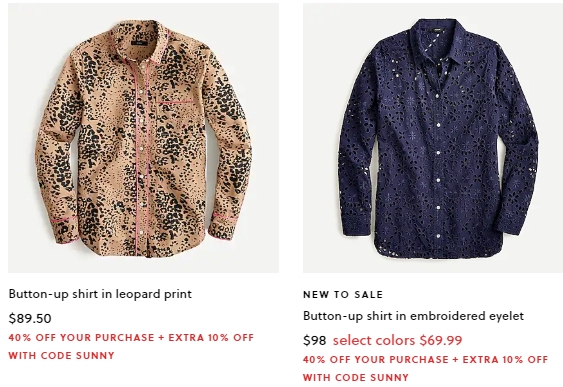The width and height of the screenshot is (563, 387).
Task: Click the right sleeve cuff of leopard shirt
Action: [224, 225]
